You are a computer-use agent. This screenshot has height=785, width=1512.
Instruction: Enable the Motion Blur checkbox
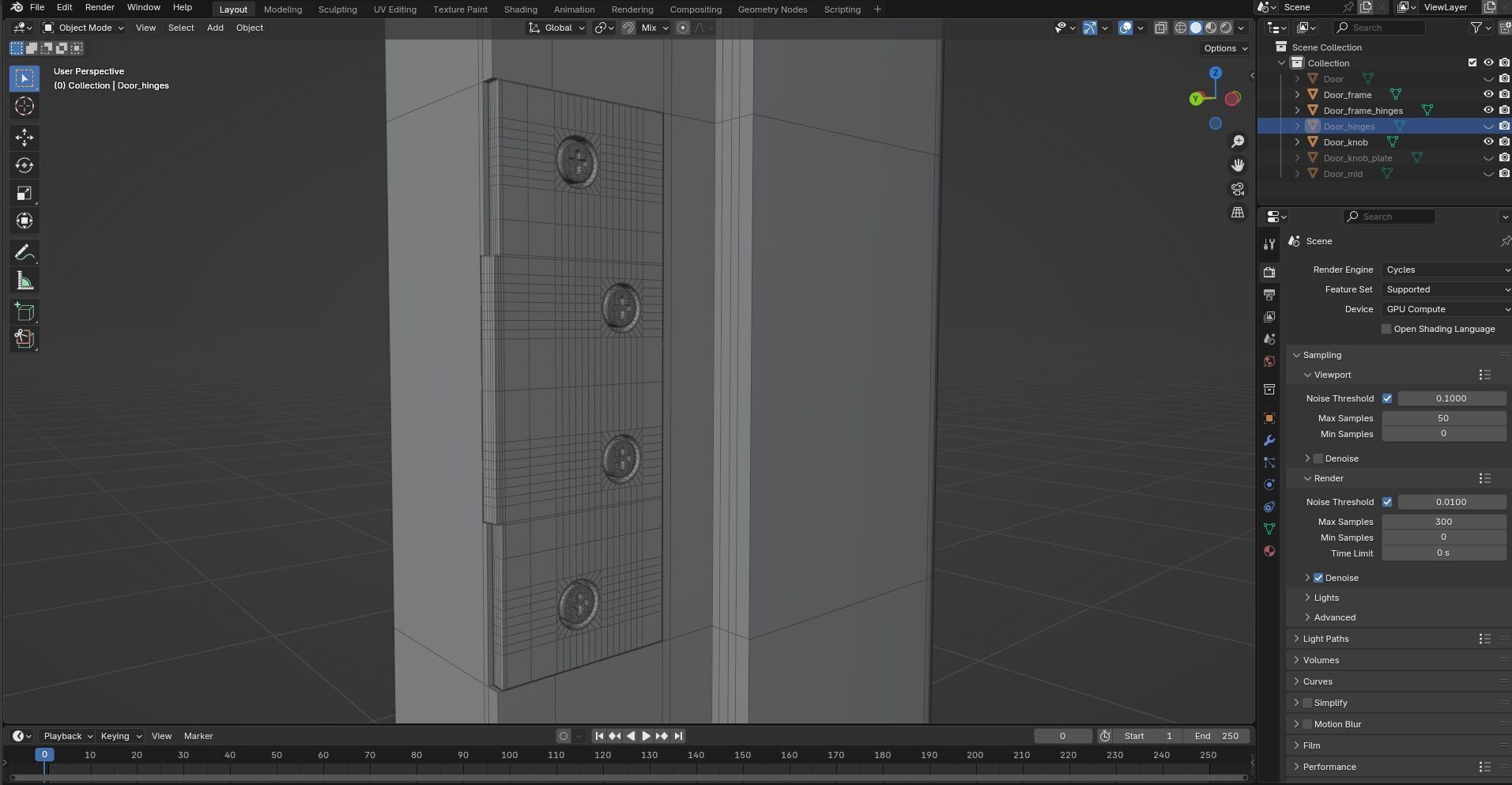click(1307, 724)
